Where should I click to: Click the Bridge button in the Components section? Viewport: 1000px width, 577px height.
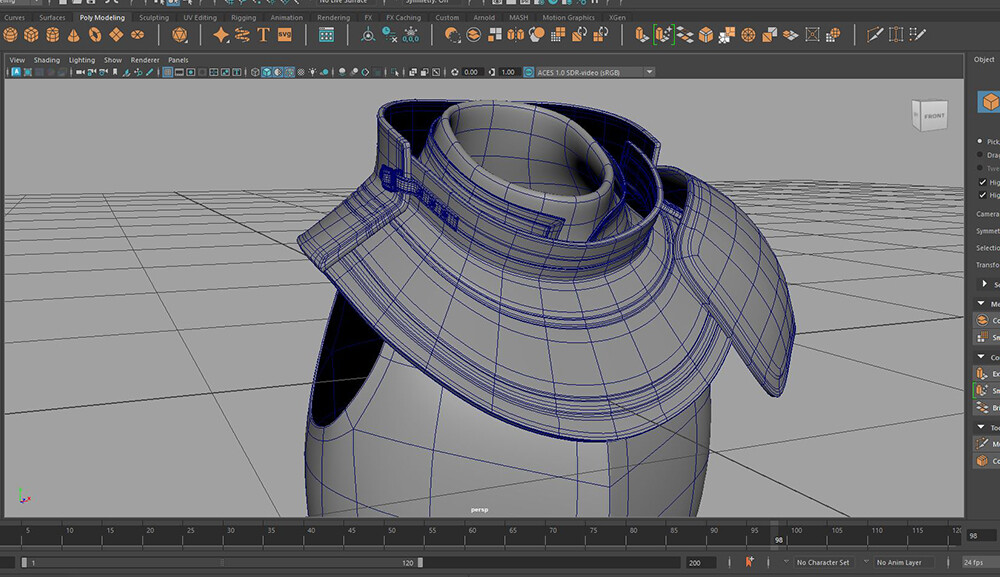coord(987,407)
